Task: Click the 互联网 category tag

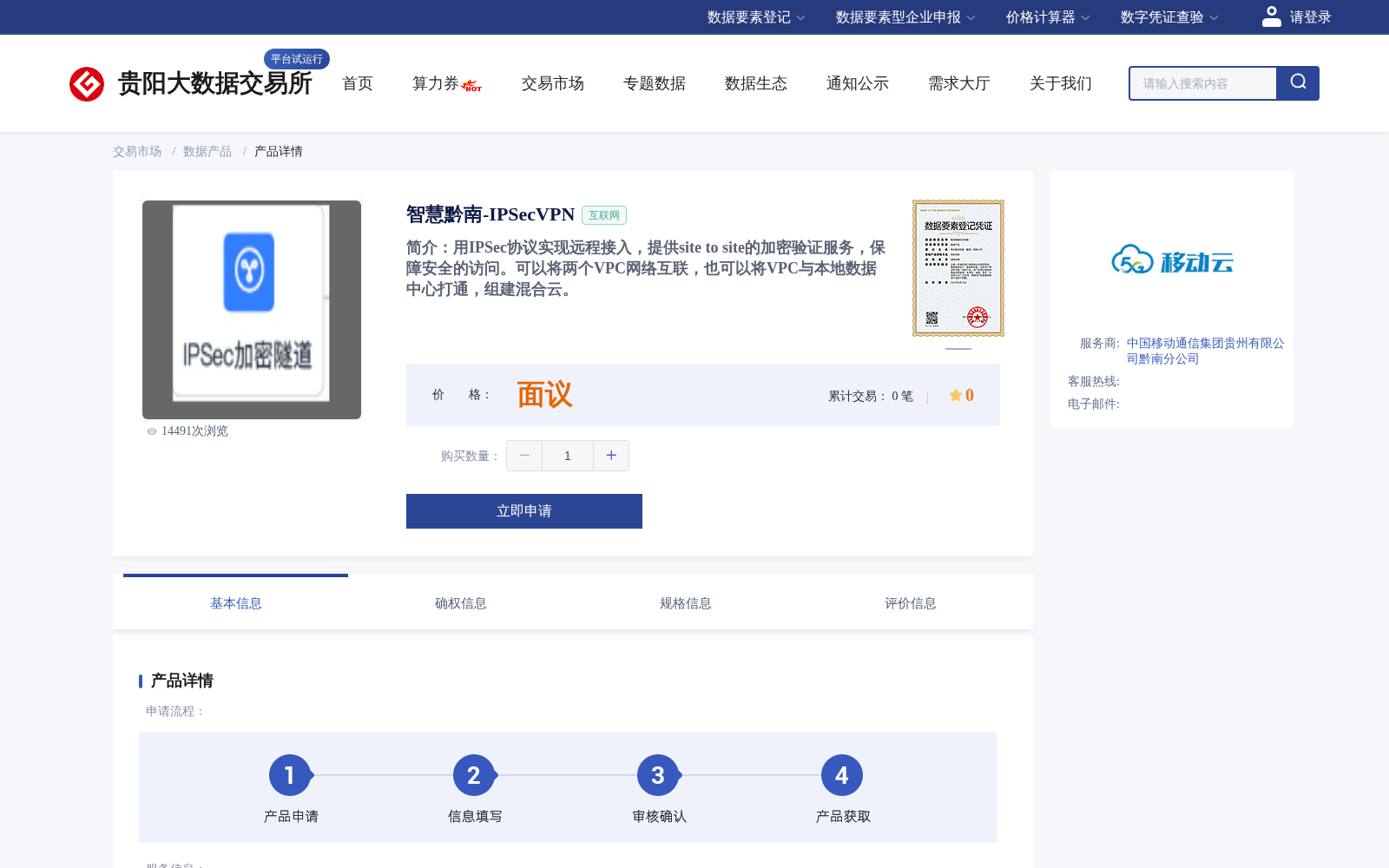Action: tap(604, 215)
